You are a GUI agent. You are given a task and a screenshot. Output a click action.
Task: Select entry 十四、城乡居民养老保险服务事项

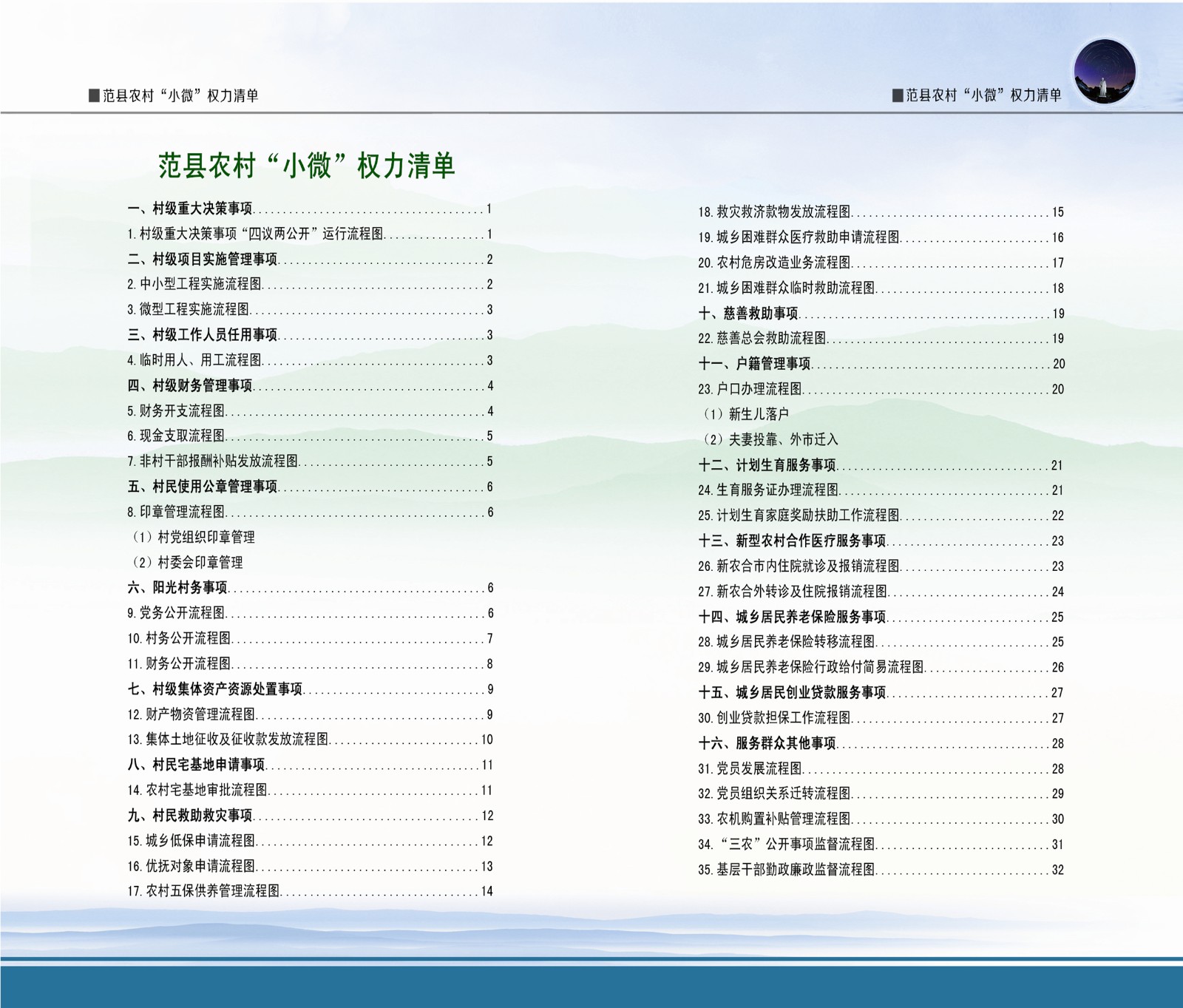[x=881, y=617]
